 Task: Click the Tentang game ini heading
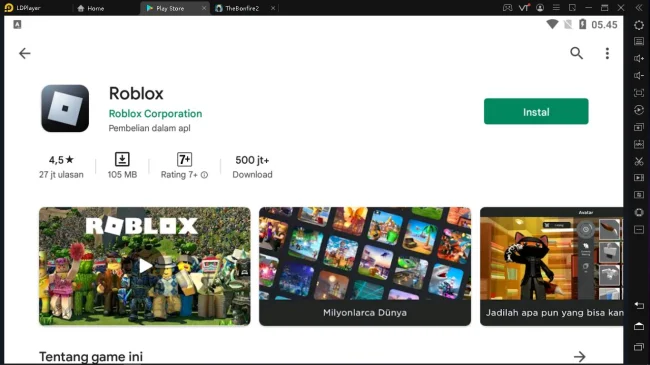pyautogui.click(x=91, y=357)
